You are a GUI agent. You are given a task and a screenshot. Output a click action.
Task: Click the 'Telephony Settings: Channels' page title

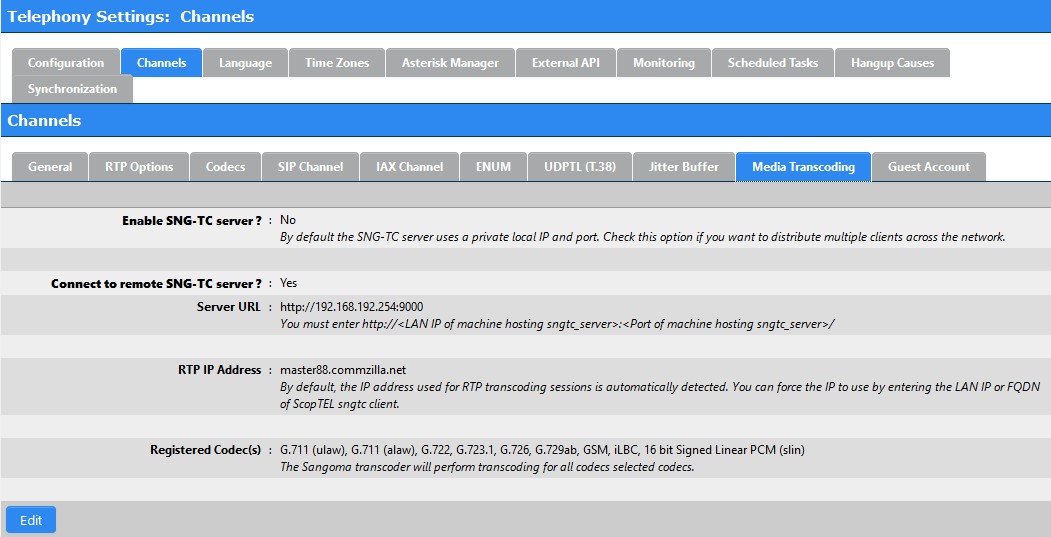click(x=131, y=17)
